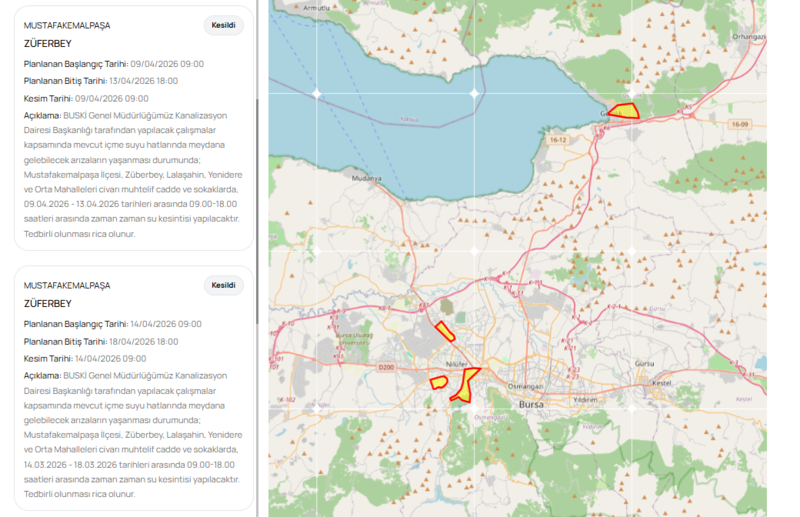The width and height of the screenshot is (800, 517).
Task: Click the Açıklama label in the second card
Action: 42,376
